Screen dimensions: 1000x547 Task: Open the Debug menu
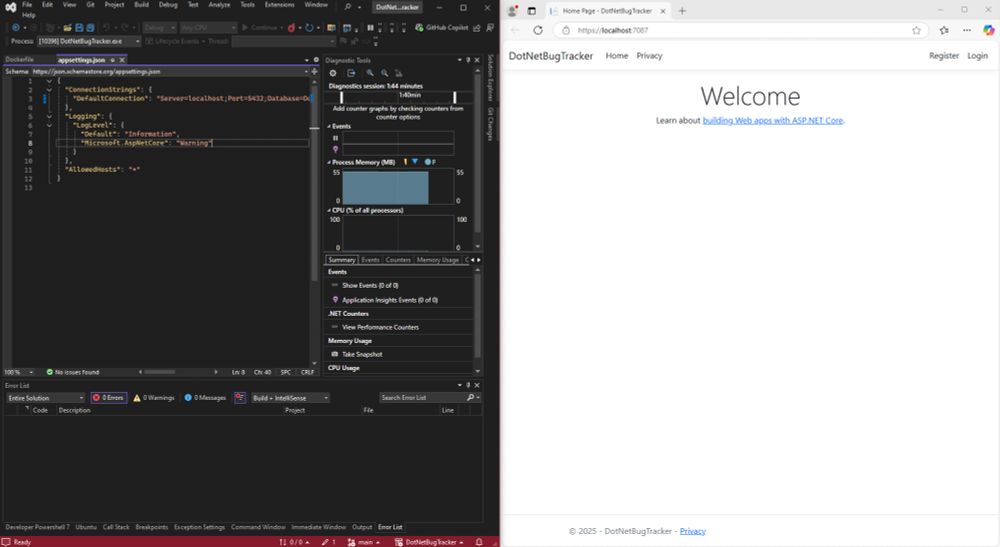click(168, 4)
